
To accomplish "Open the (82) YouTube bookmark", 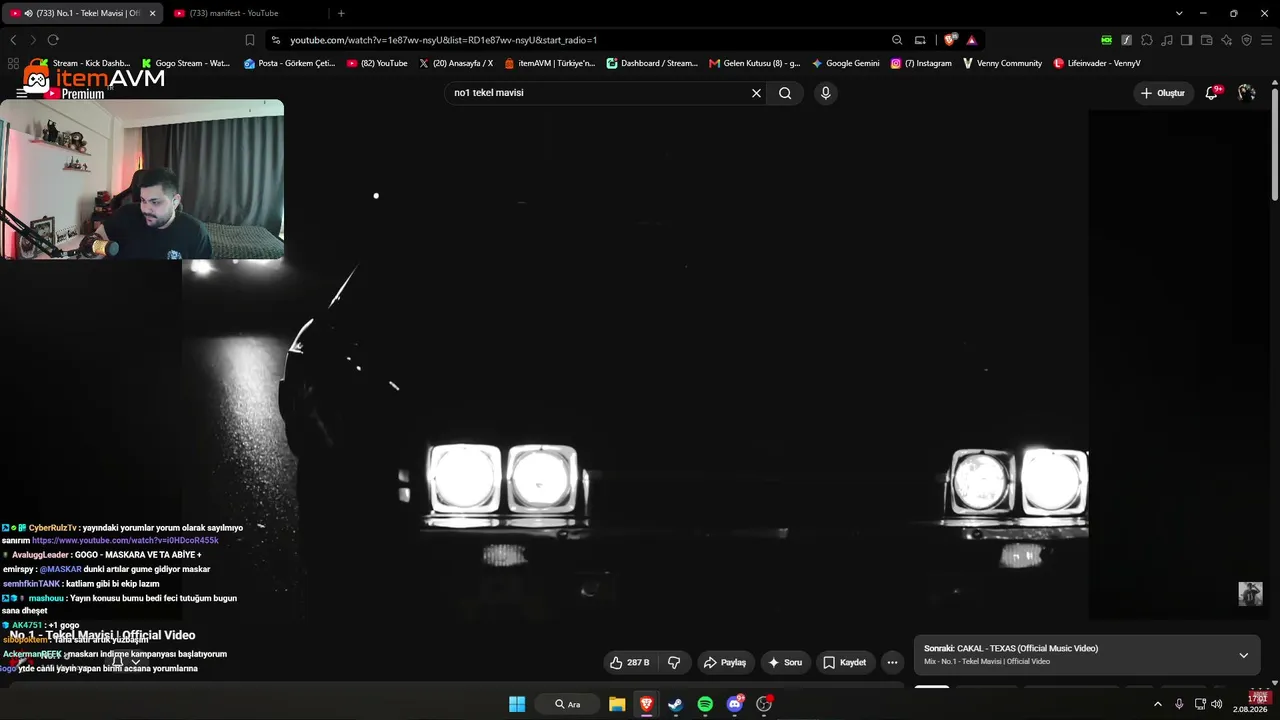I will click(377, 63).
